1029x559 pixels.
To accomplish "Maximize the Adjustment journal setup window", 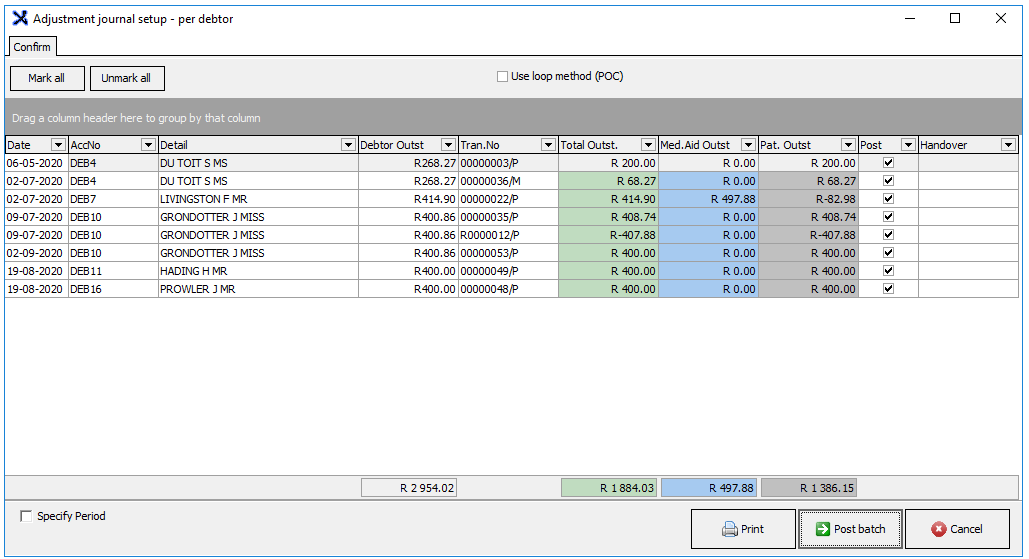I will pyautogui.click(x=954, y=18).
